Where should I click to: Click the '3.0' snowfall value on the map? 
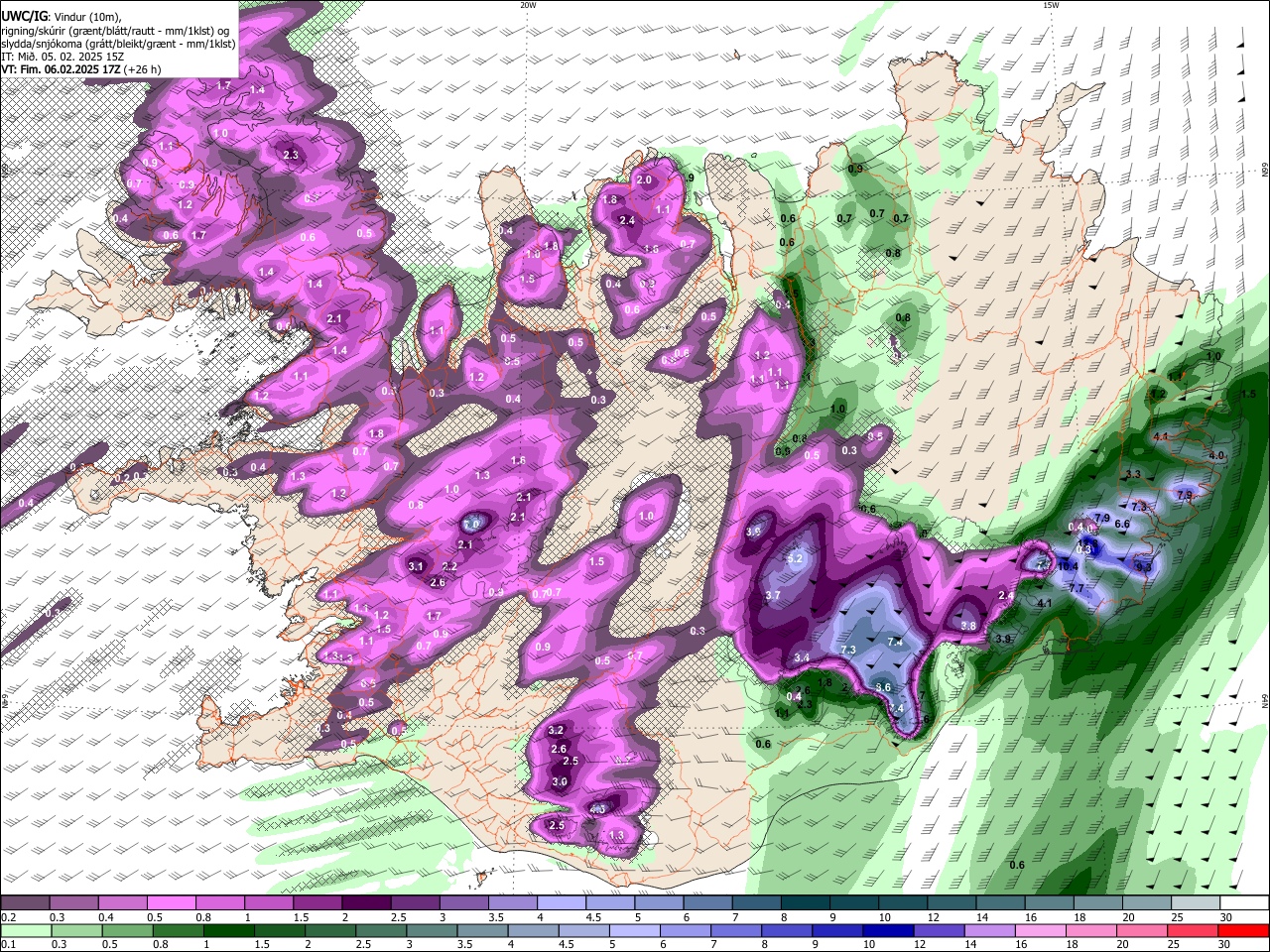coord(560,782)
